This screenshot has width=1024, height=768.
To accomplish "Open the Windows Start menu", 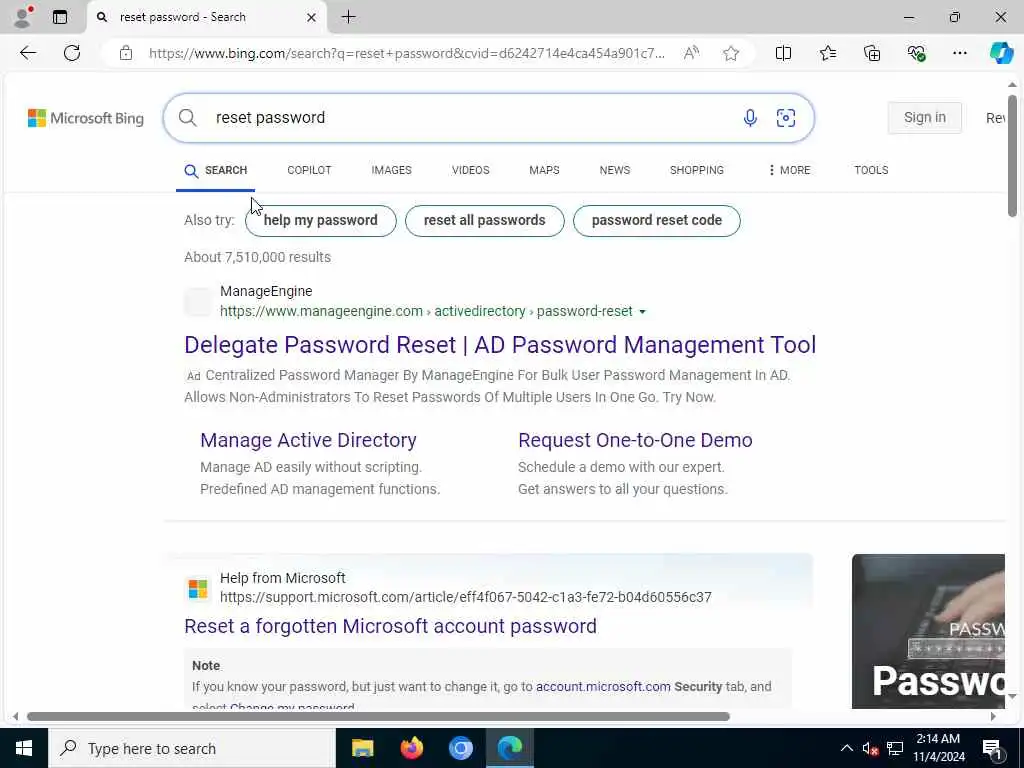I will coord(24,748).
